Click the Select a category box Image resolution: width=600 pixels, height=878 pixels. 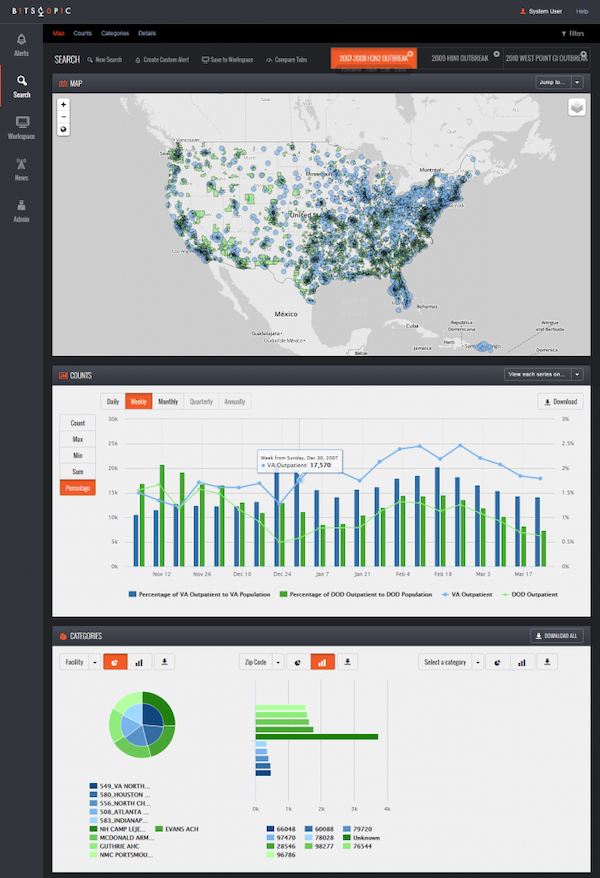tap(445, 662)
